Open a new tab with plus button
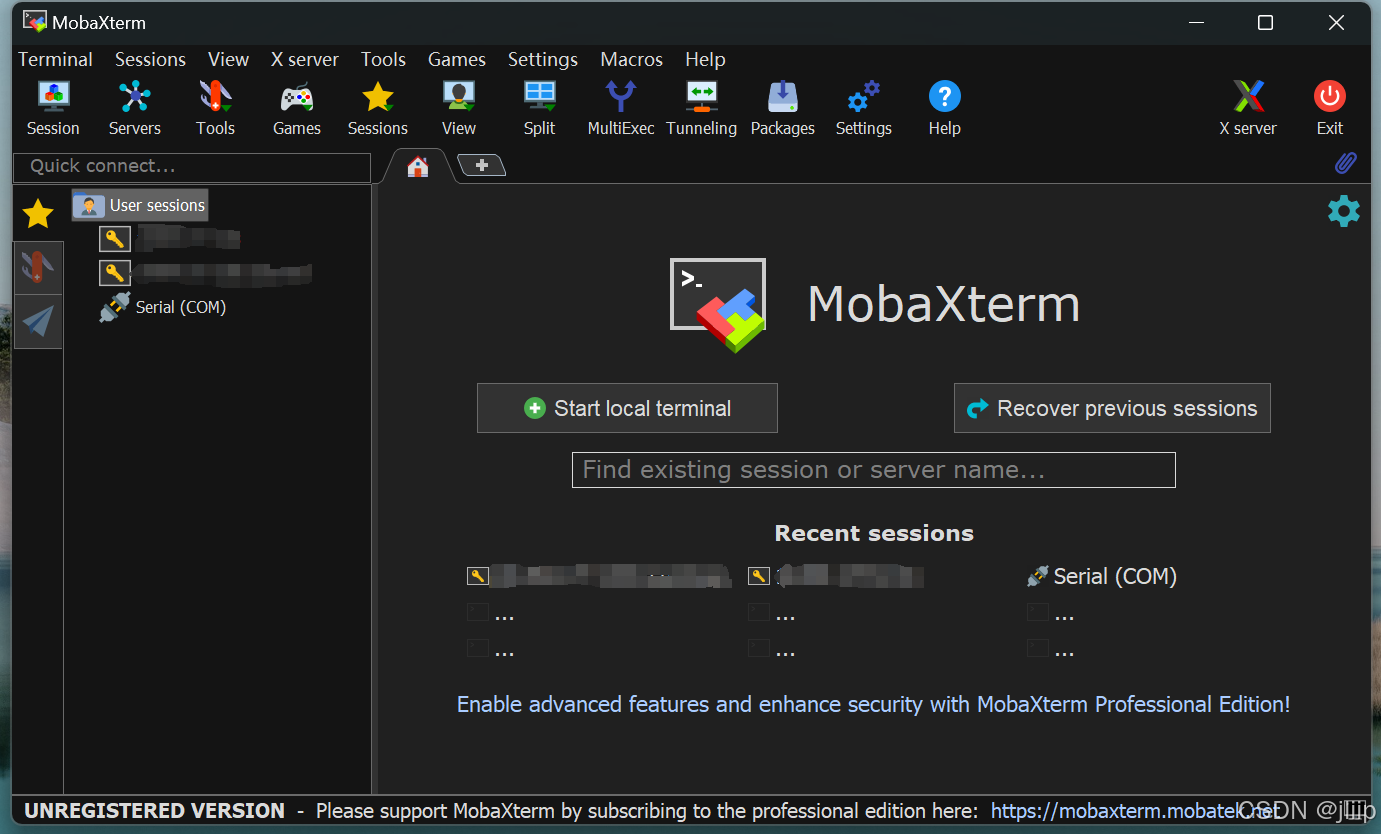1381x834 pixels. 481,166
